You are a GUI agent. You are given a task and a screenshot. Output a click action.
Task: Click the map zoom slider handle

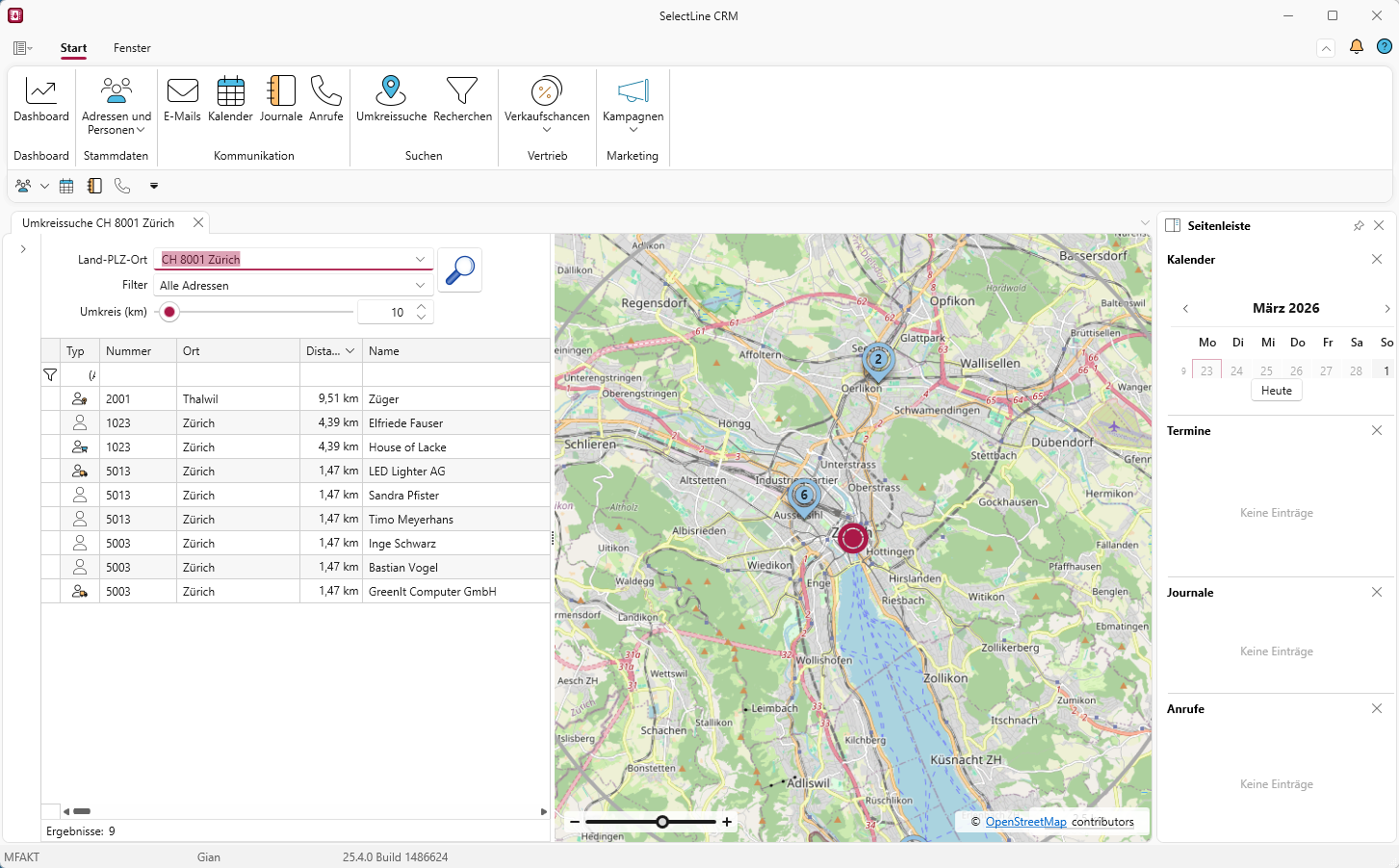[662, 822]
